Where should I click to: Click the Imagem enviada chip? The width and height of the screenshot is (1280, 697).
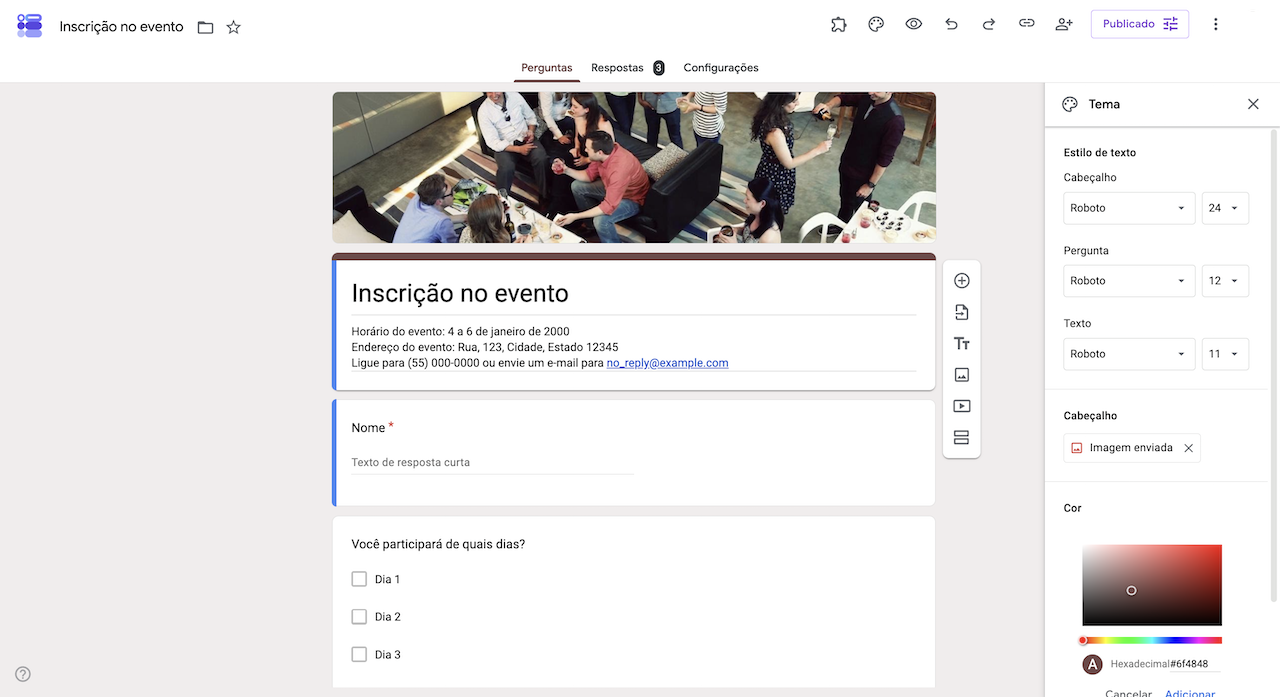point(1132,448)
